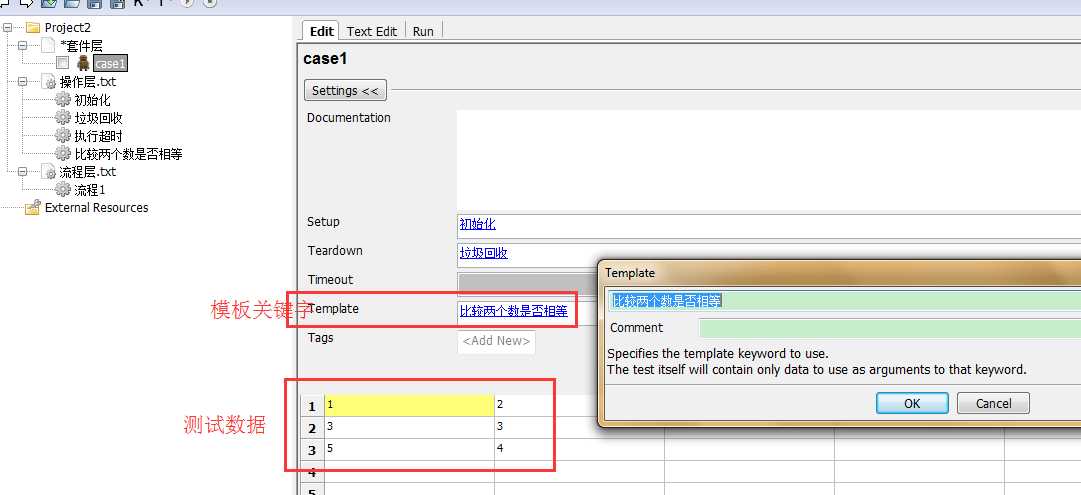Click the grid row header 1

tap(312, 406)
